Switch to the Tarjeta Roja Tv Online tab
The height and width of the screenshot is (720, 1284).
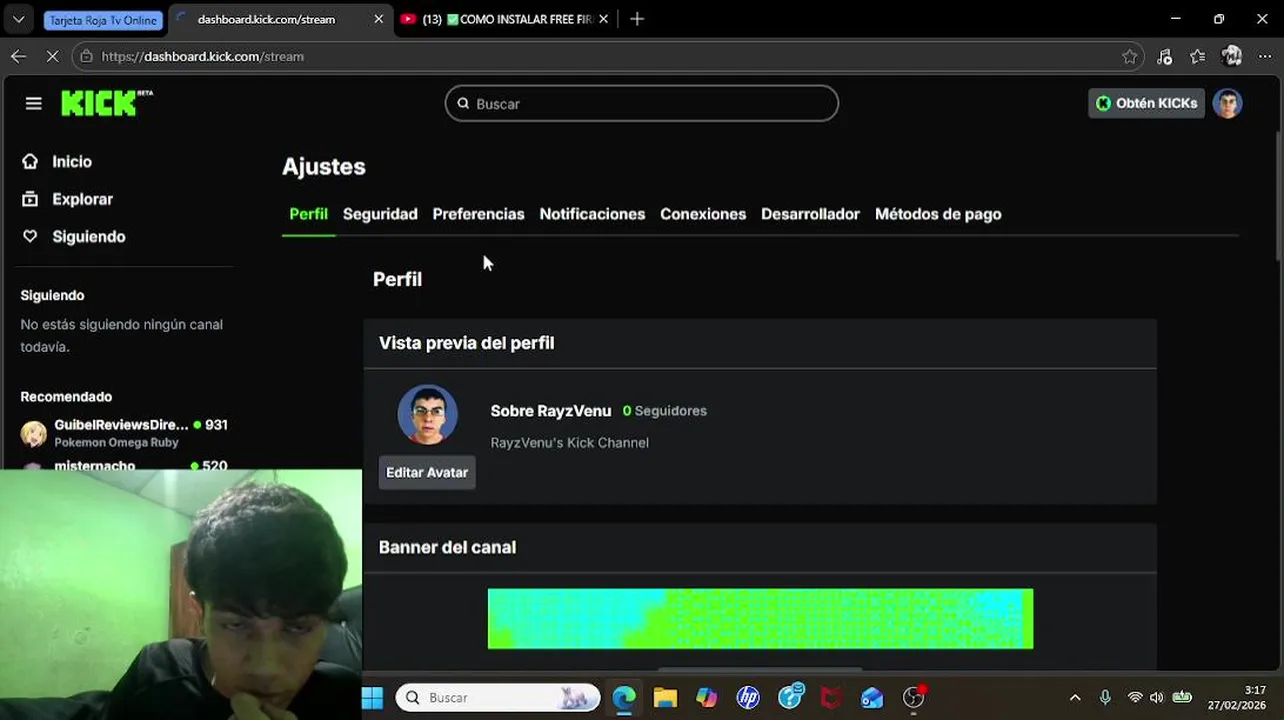tap(103, 20)
